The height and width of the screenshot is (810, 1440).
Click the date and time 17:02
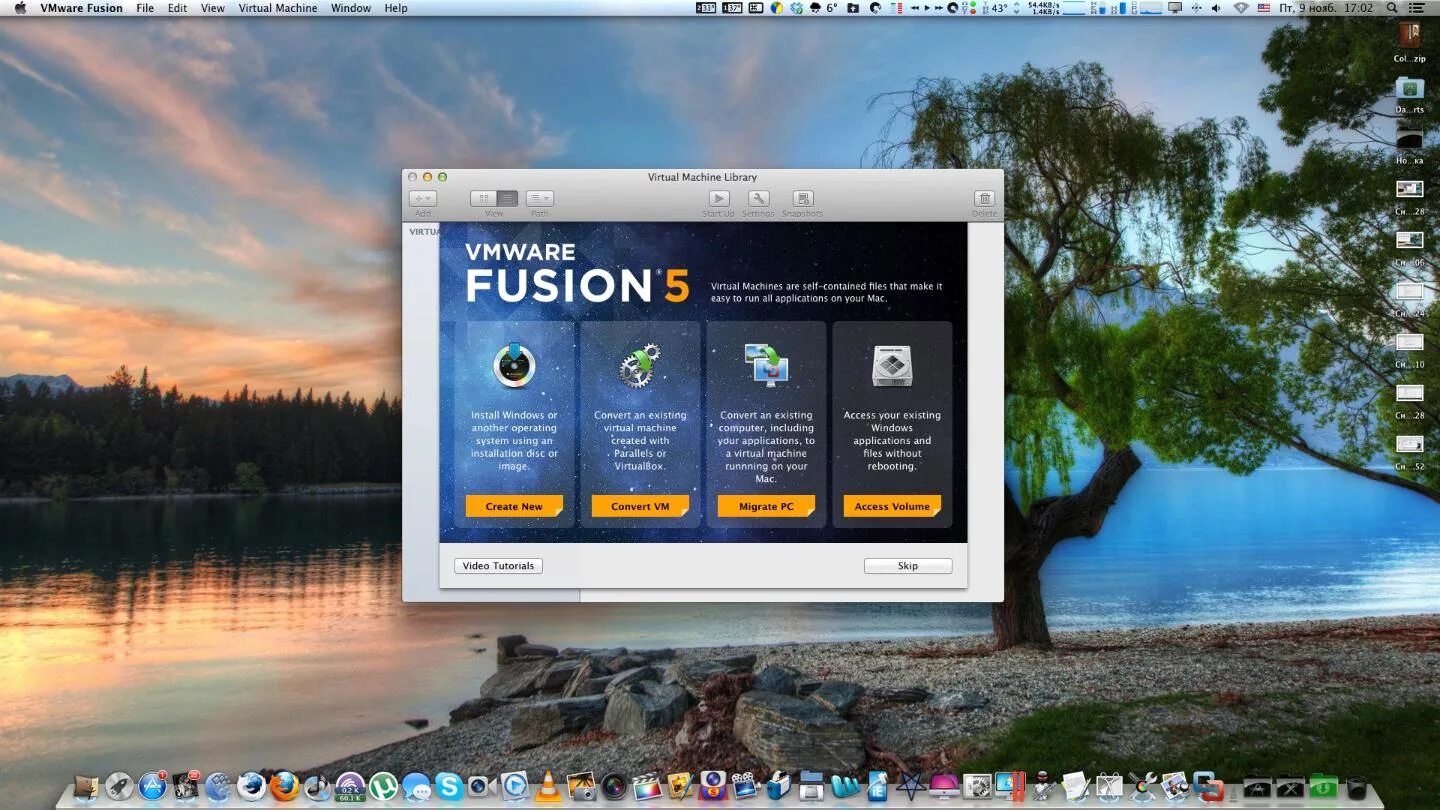(x=1325, y=8)
